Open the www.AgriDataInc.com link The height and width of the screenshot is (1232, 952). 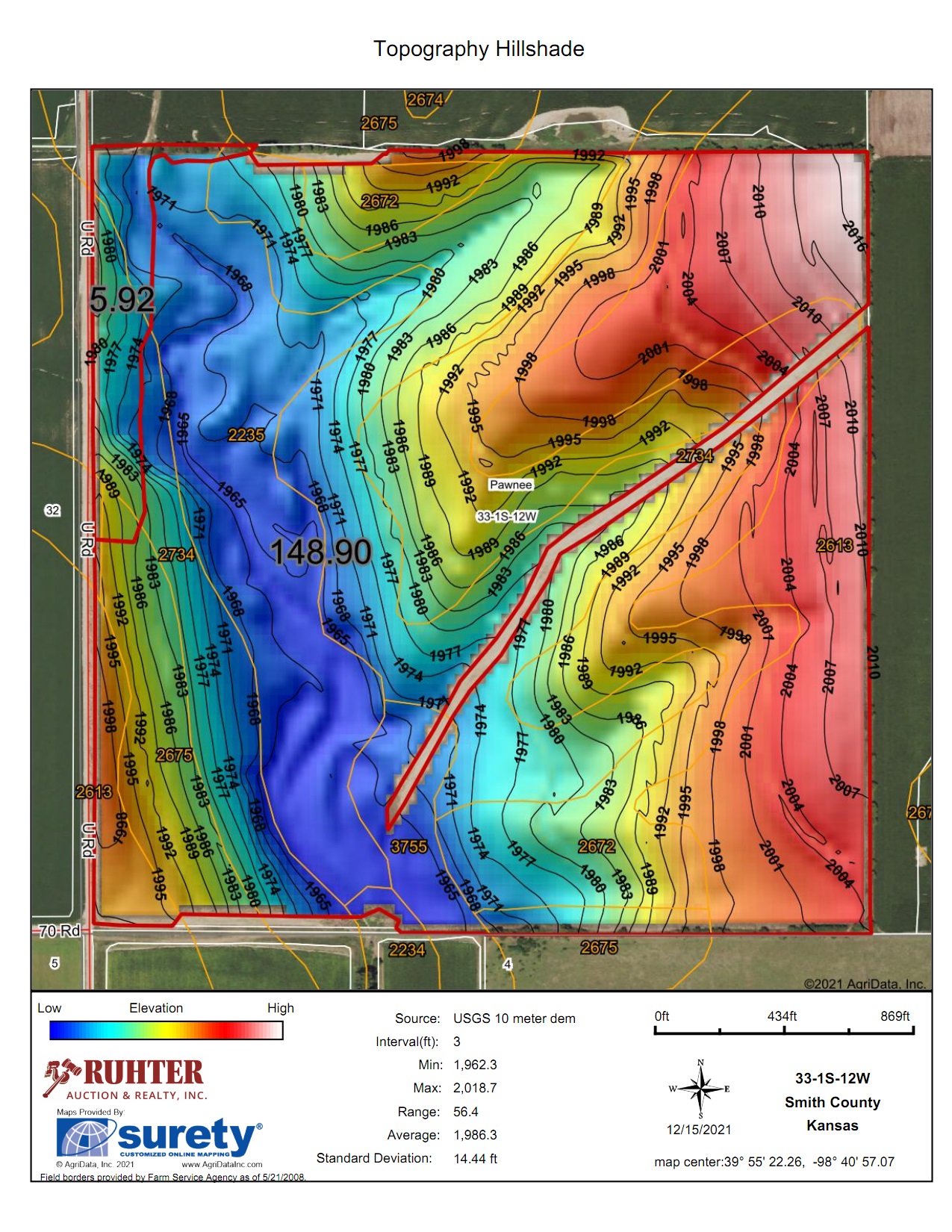[222, 1164]
